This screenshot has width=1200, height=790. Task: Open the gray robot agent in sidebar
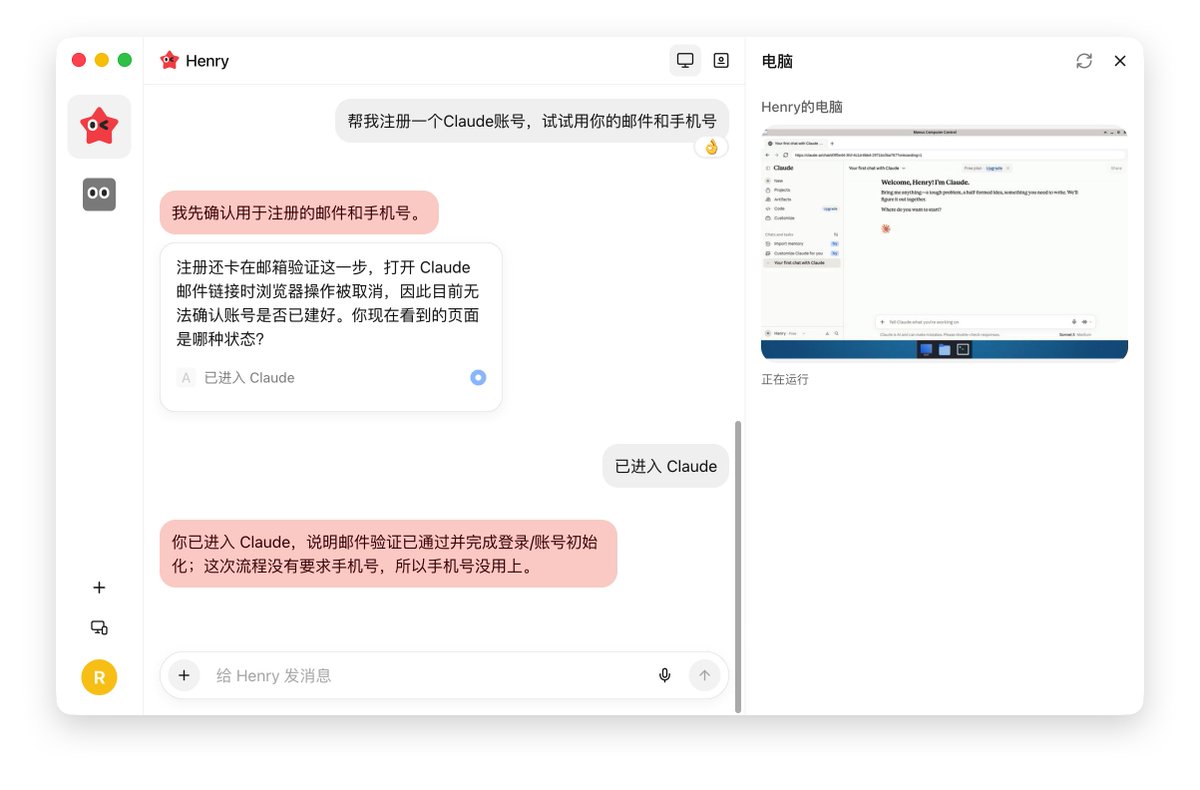click(99, 194)
